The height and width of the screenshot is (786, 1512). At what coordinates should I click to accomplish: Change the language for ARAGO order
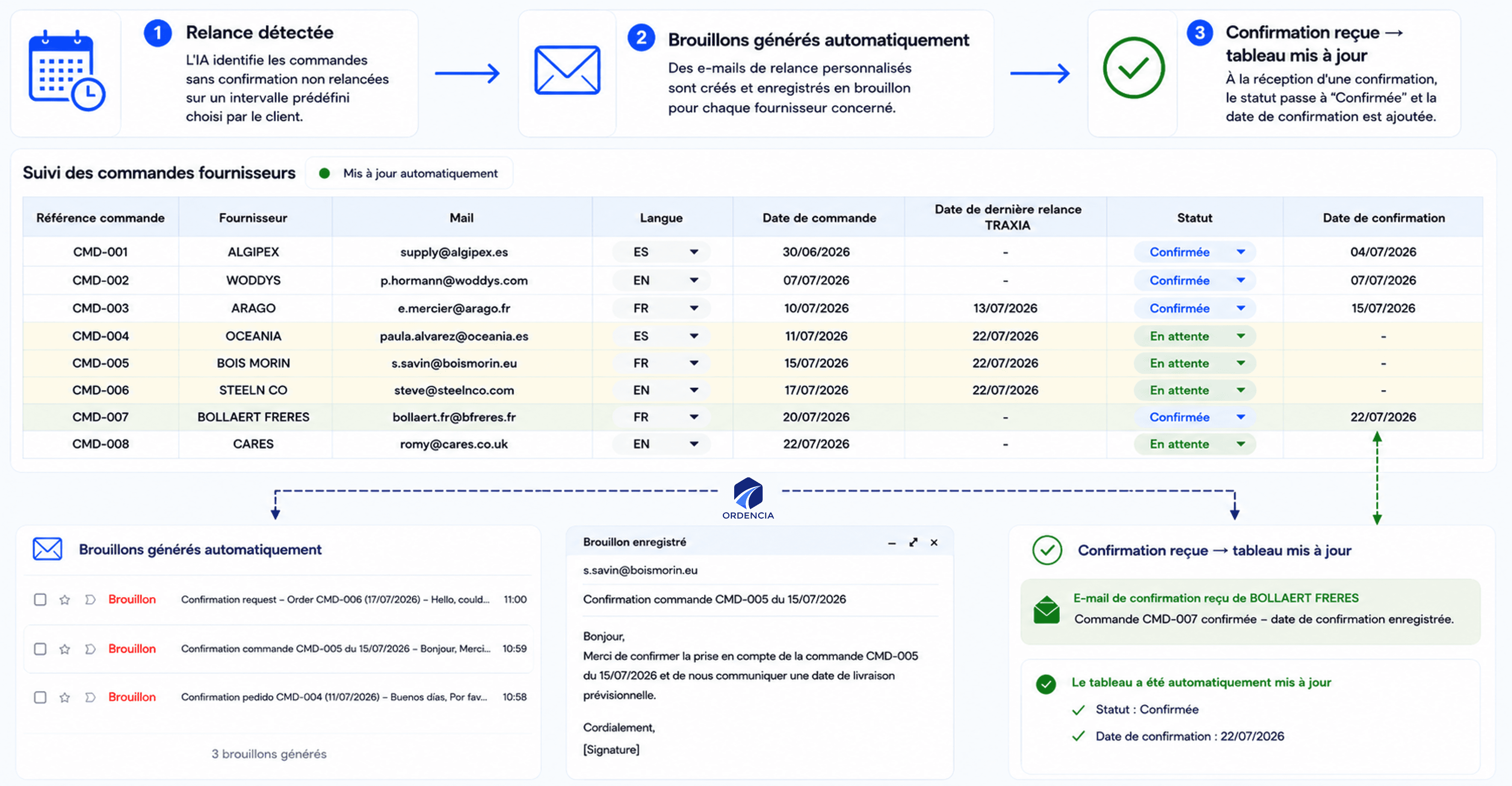(661, 308)
